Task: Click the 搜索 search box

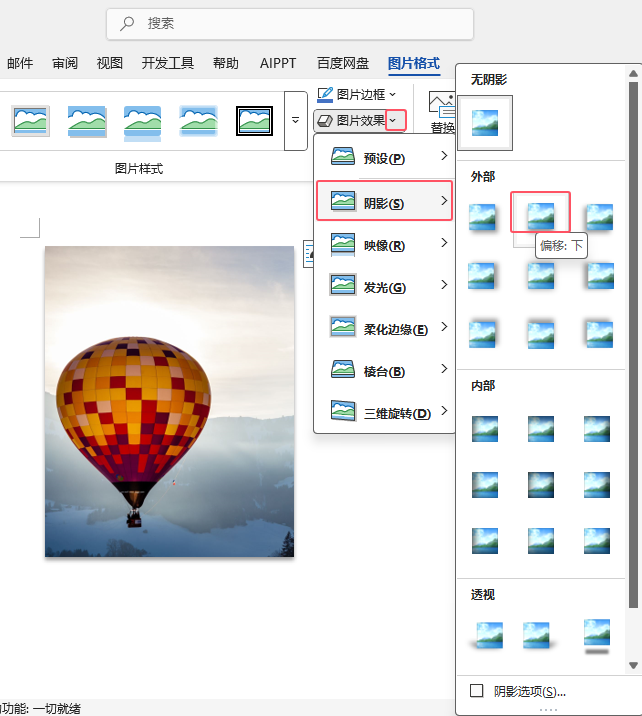Action: point(290,24)
